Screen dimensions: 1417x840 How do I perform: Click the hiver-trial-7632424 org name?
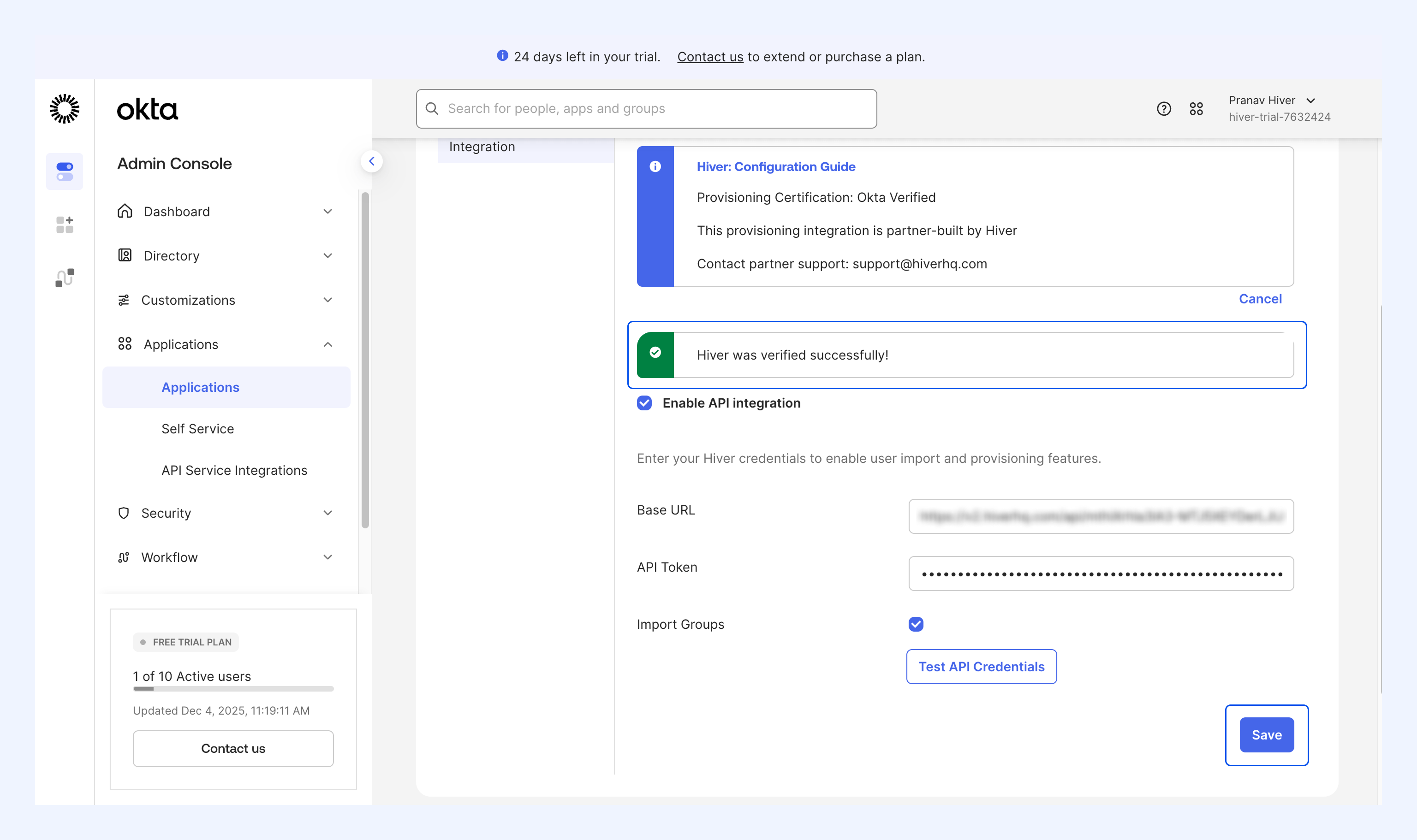tap(1280, 117)
